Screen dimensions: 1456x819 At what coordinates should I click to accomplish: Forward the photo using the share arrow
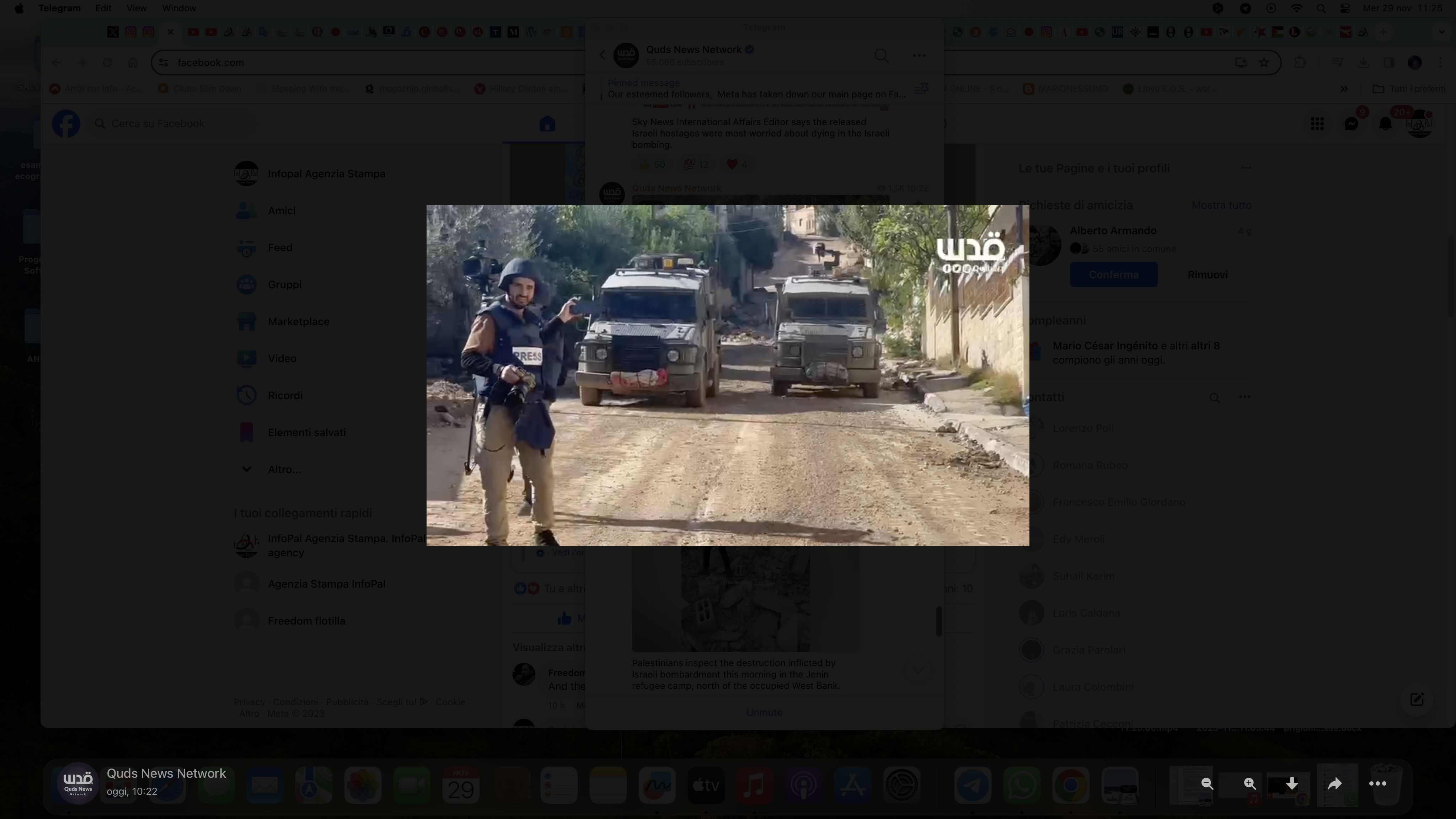tap(1334, 783)
